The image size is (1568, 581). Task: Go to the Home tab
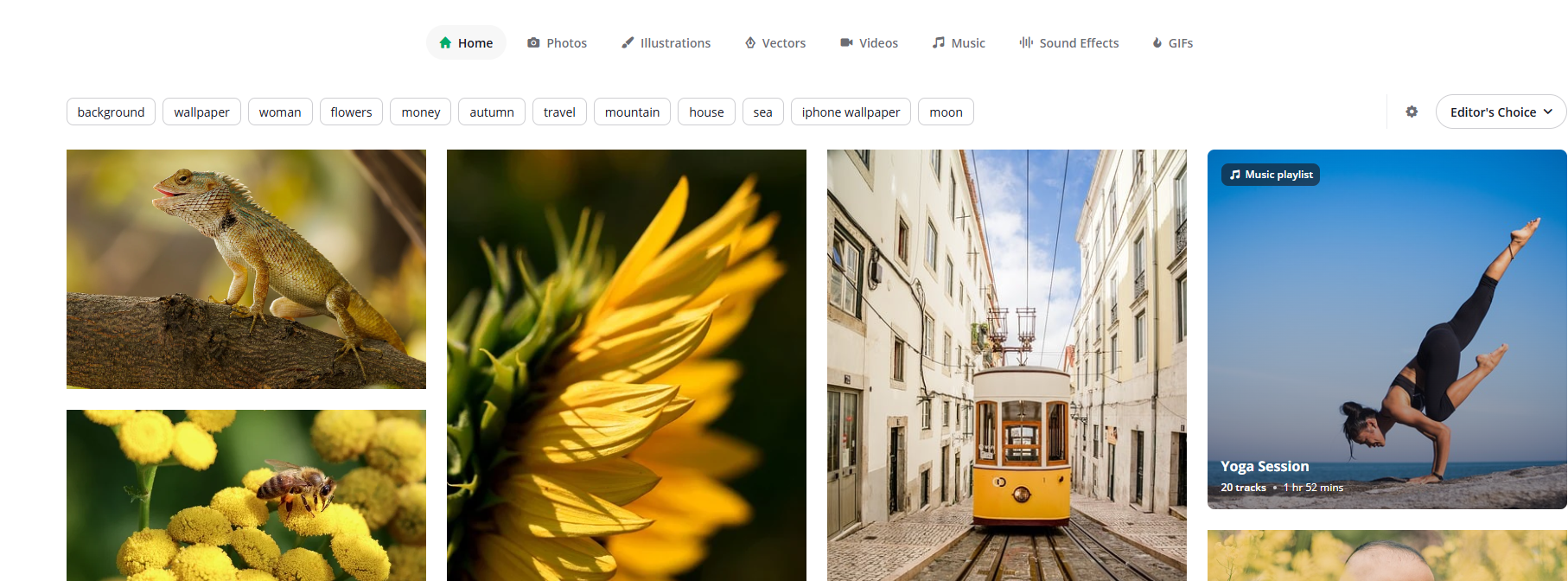tap(466, 42)
